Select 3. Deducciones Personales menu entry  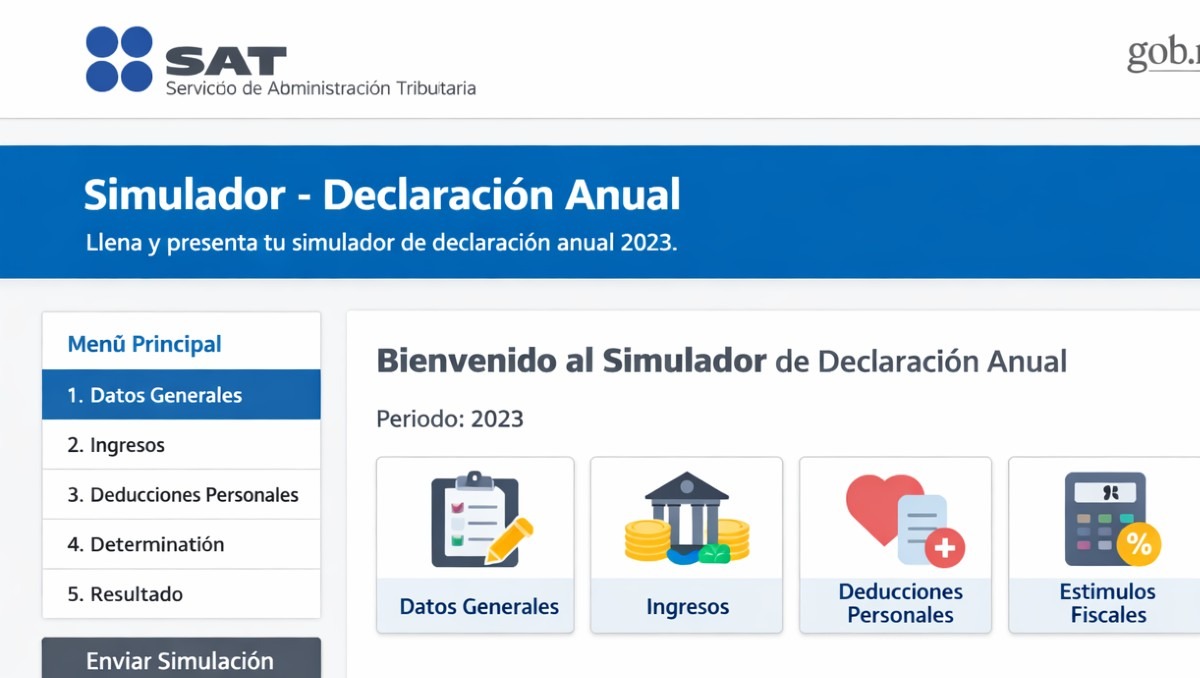tap(183, 494)
